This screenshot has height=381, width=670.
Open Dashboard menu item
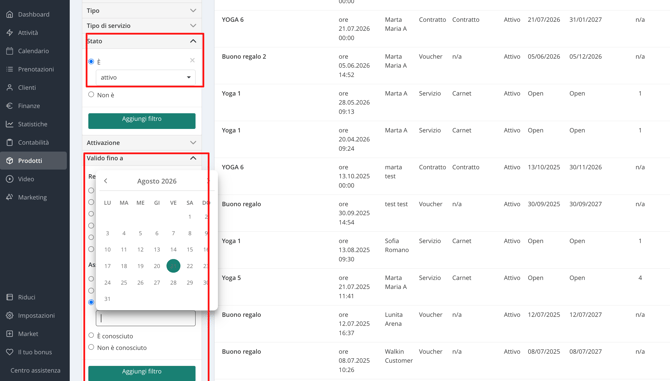pos(34,15)
